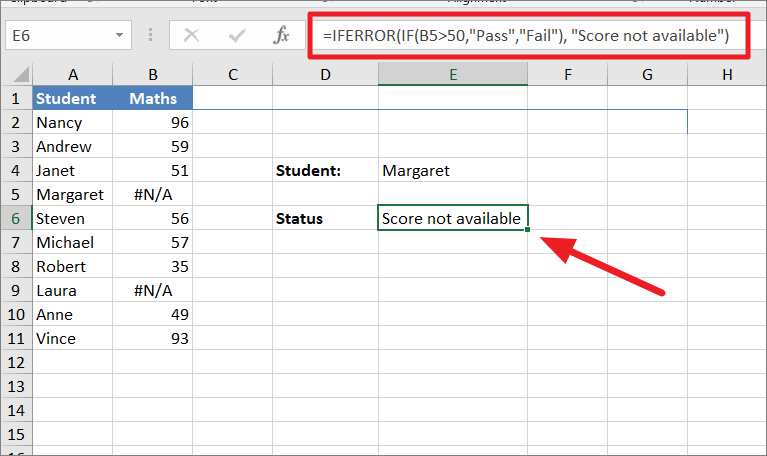The image size is (767, 456).
Task: Click the Insert Function fx icon
Action: tap(281, 35)
